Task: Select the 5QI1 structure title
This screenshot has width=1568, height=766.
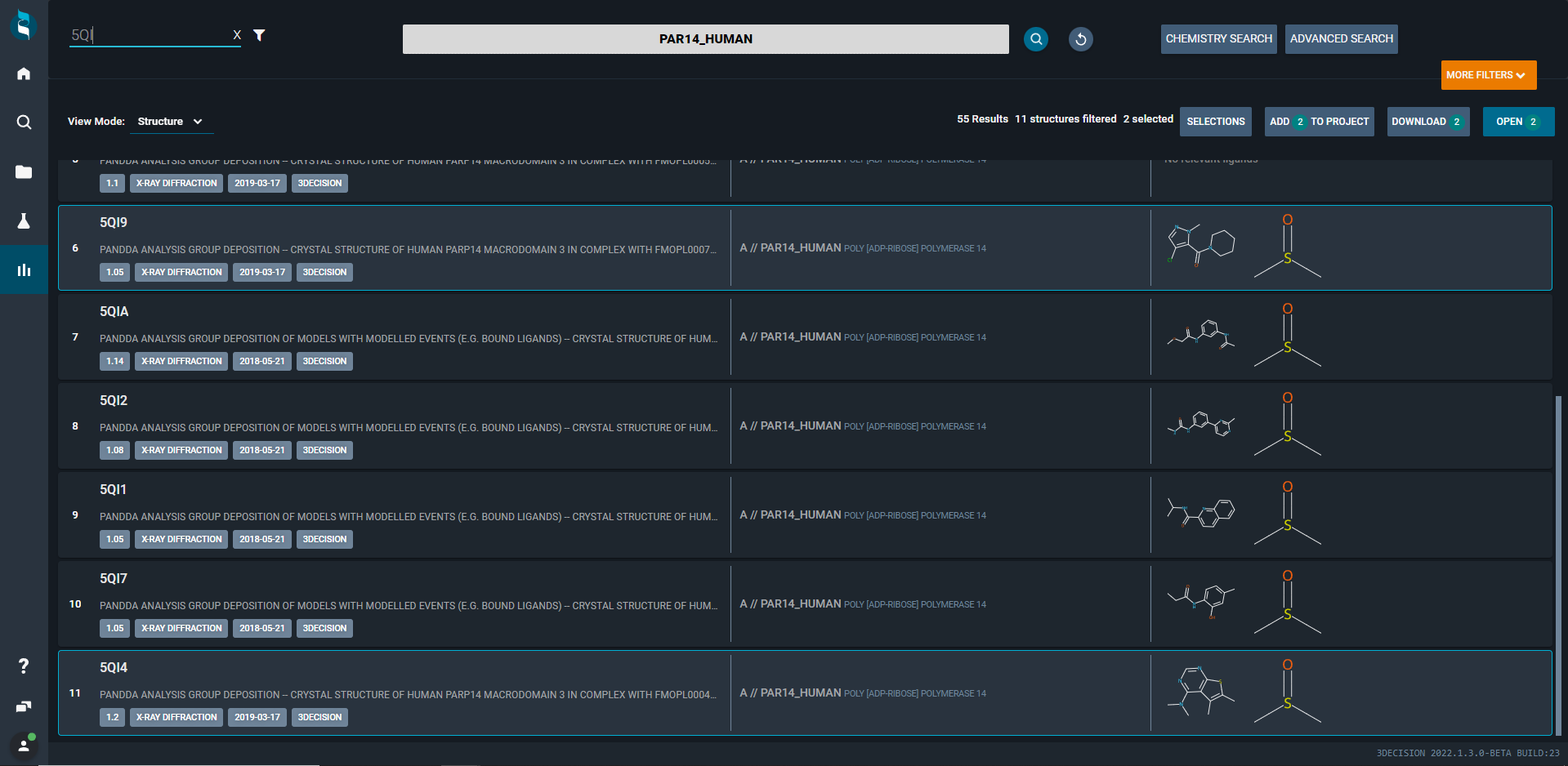Action: 113,489
